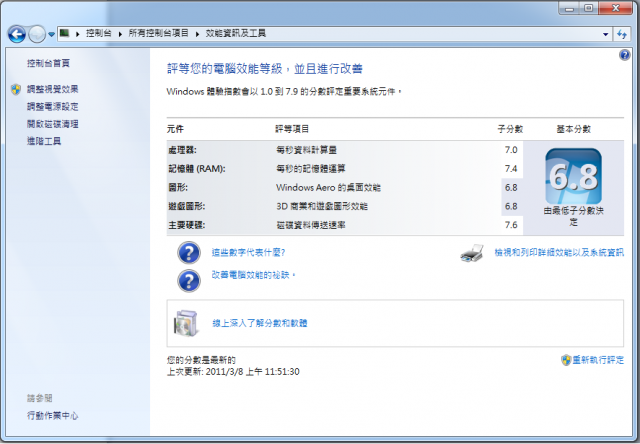Open 調整視覺效果 link
Viewport: 640px width, 444px height.
pos(52,89)
